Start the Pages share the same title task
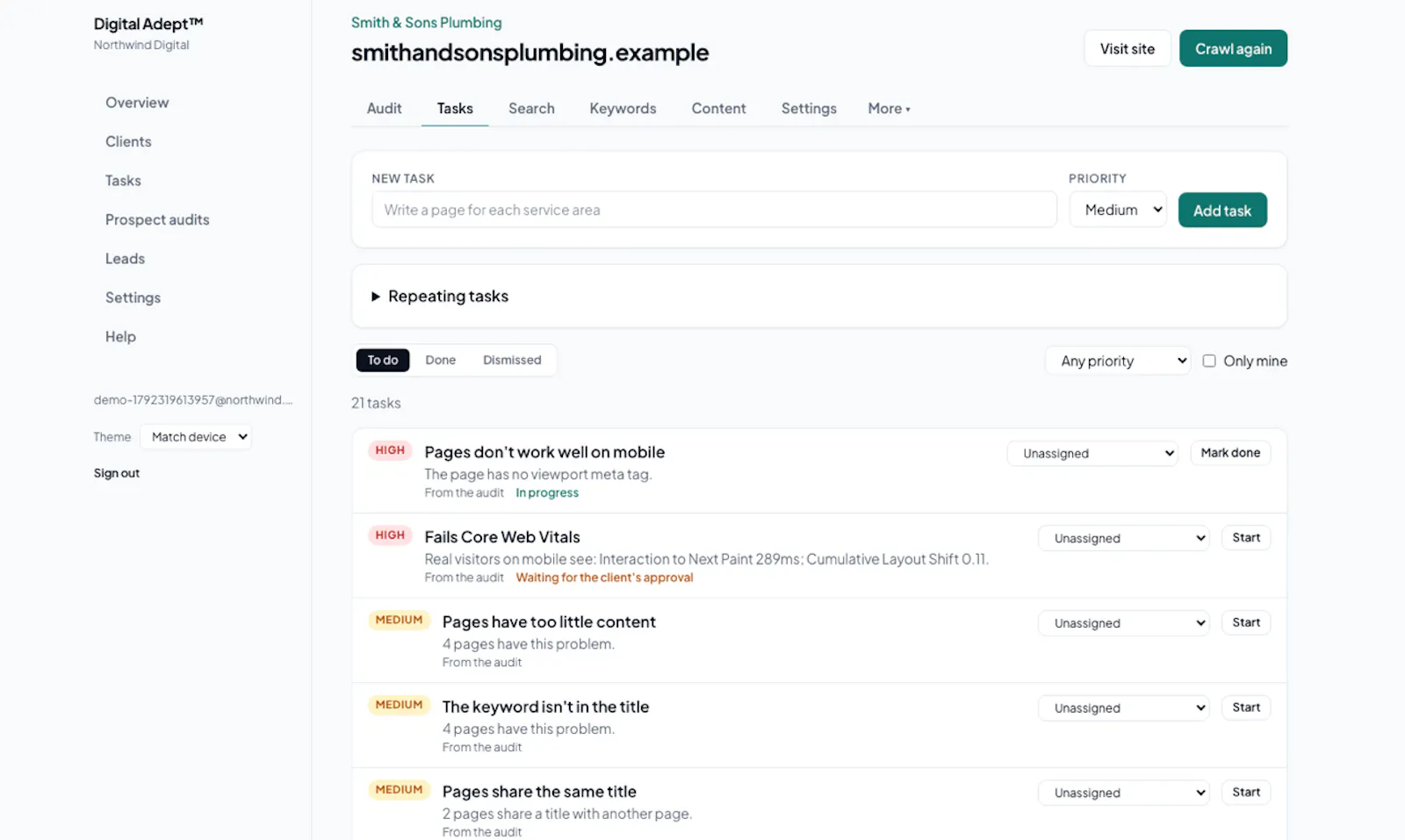Screen dimensions: 1405x840 [1246, 793]
